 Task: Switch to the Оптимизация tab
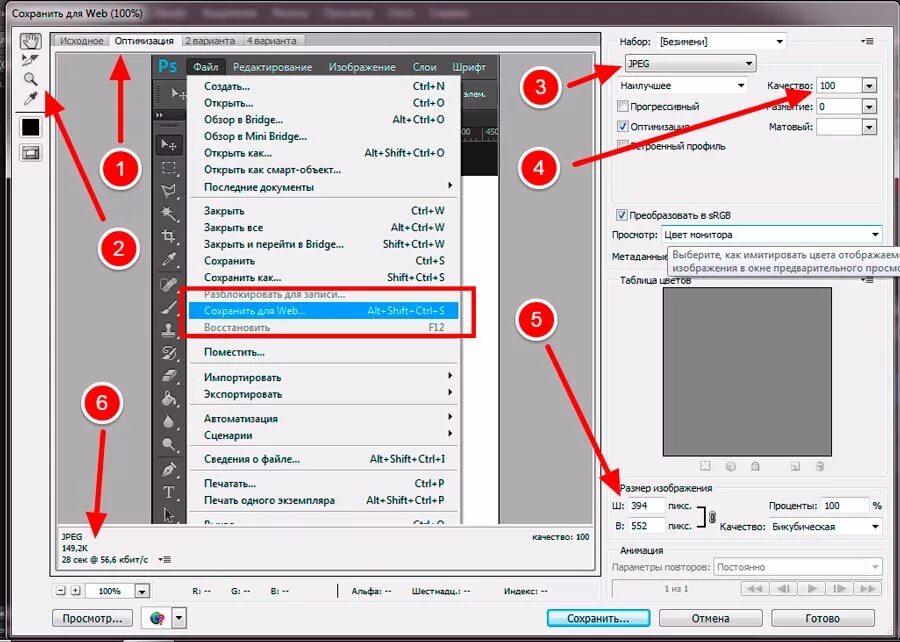pos(143,41)
